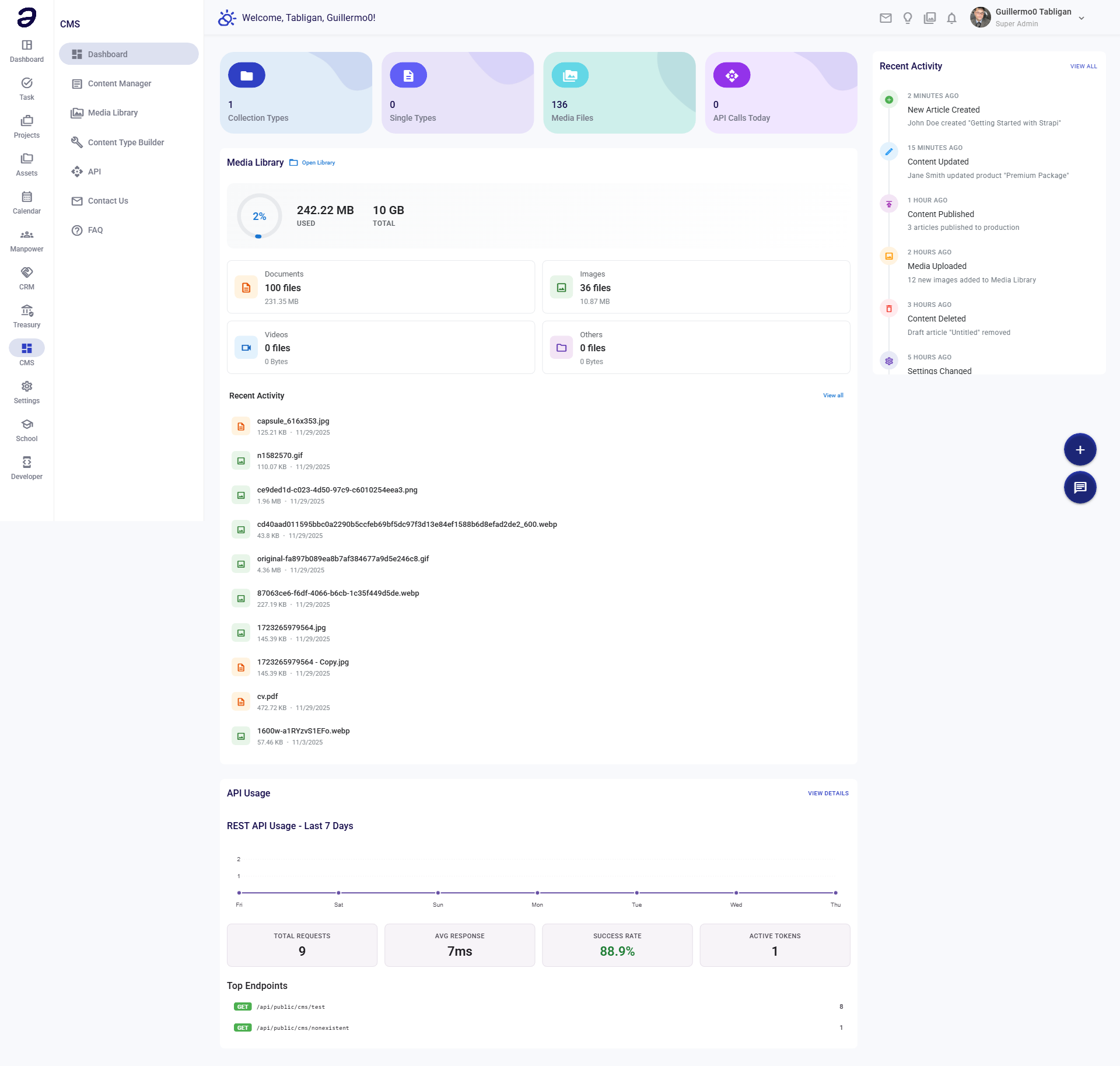Click VIEW DETAILS on API Usage
This screenshot has height=1066, width=1120.
(x=828, y=793)
